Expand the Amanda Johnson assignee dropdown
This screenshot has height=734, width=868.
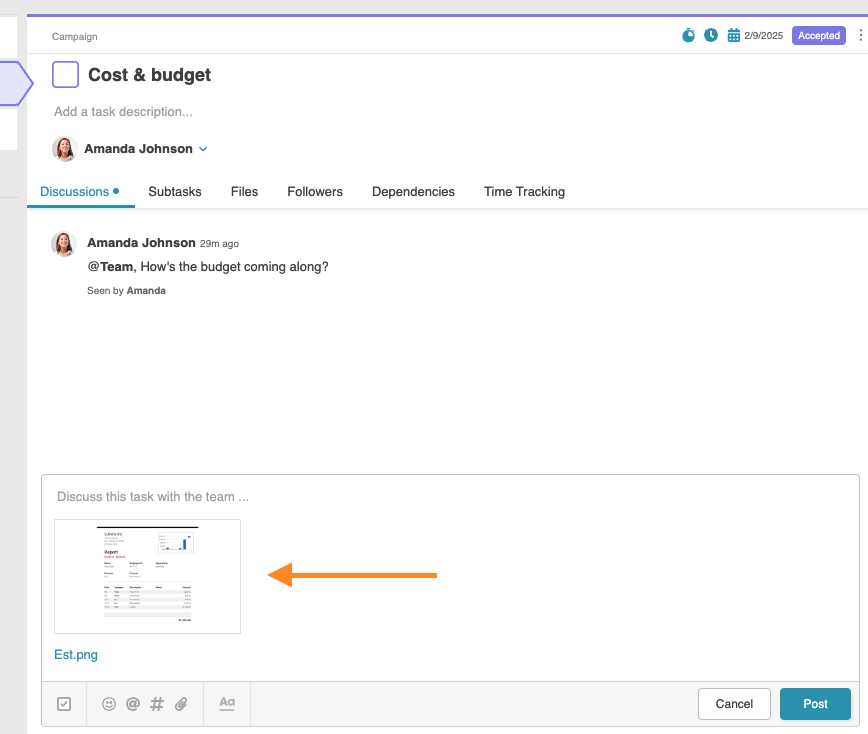pyautogui.click(x=203, y=149)
